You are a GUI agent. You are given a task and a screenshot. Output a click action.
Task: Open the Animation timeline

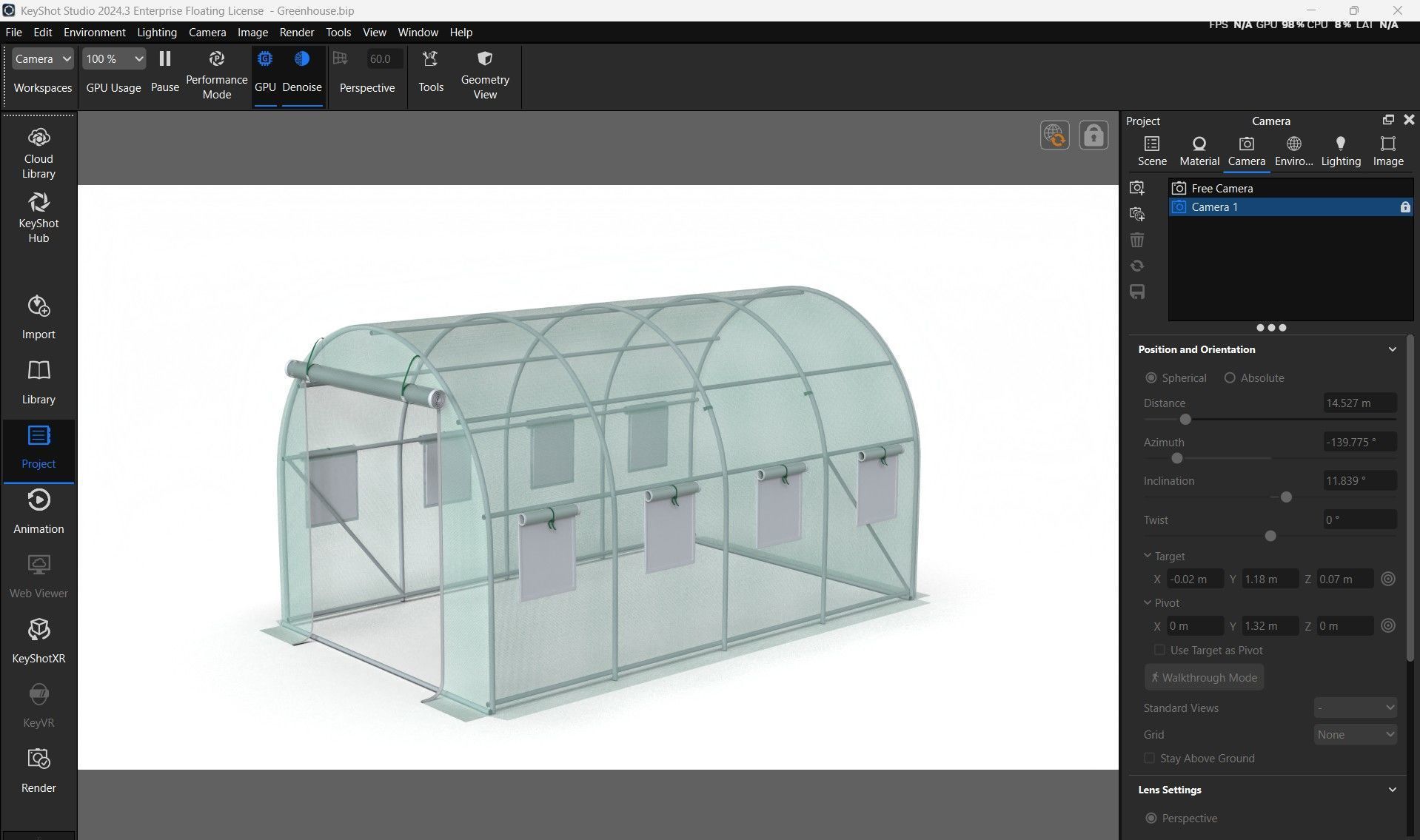coord(38,511)
